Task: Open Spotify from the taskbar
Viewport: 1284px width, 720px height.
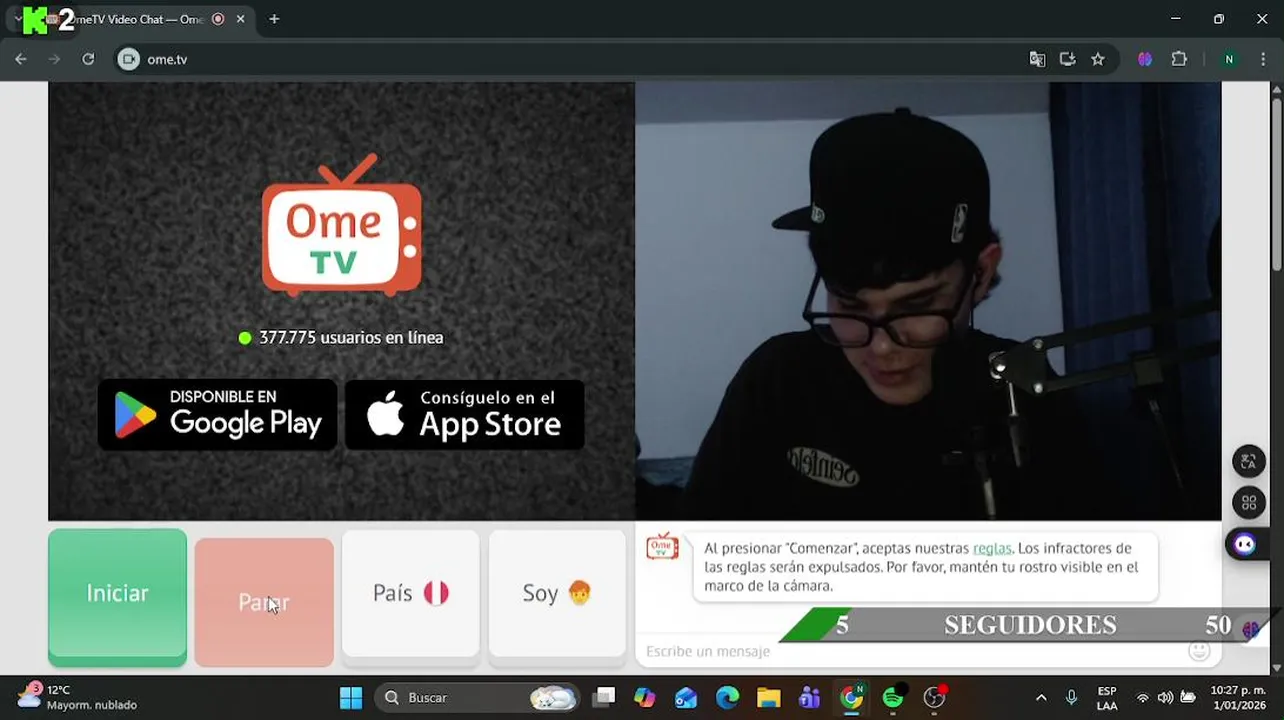Action: coord(893,697)
